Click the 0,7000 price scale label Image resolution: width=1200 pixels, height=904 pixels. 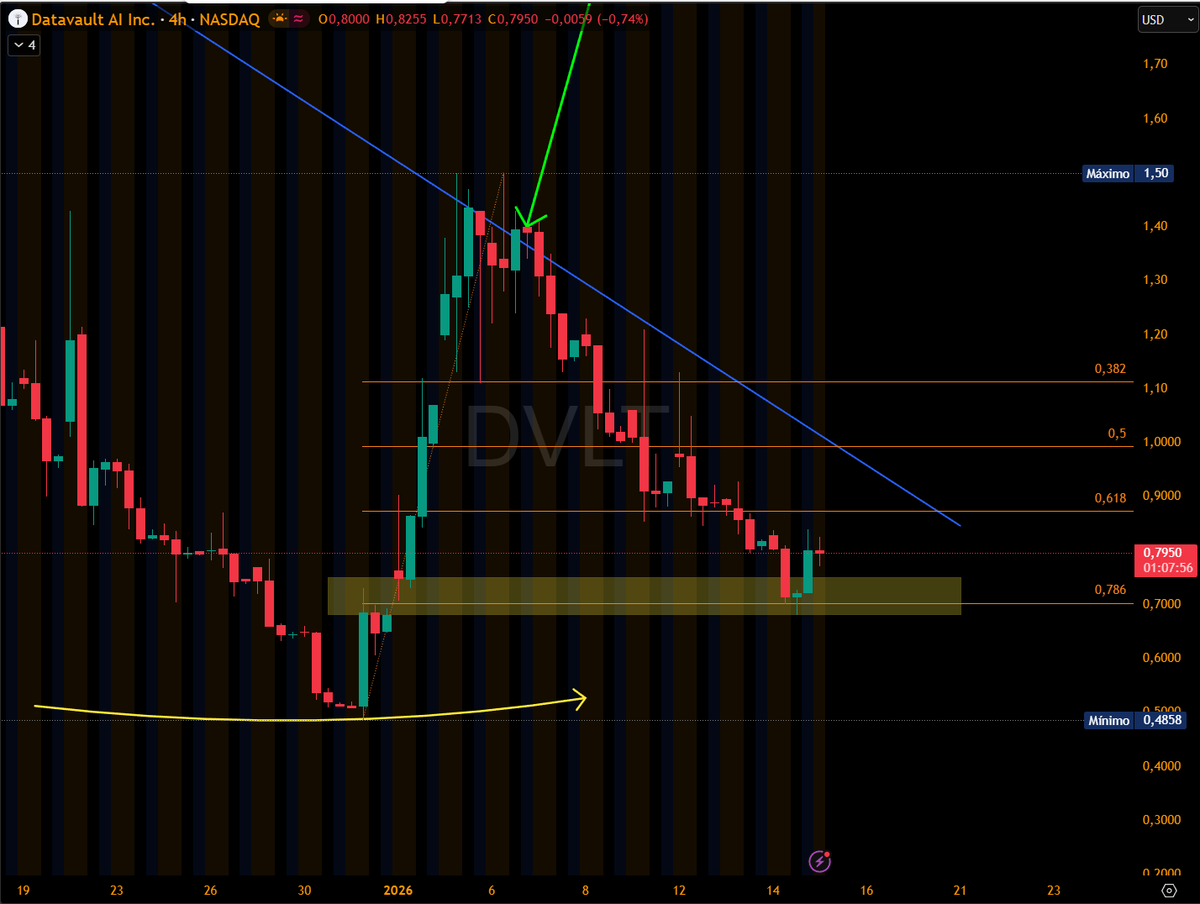pyautogui.click(x=1160, y=604)
